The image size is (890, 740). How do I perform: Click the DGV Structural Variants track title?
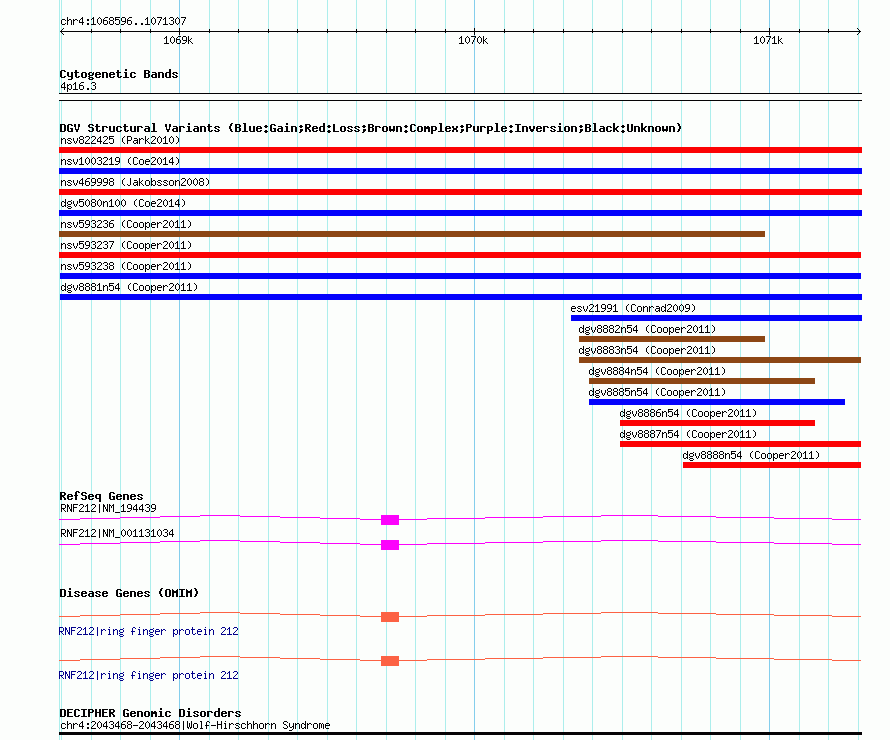pyautogui.click(x=371, y=128)
